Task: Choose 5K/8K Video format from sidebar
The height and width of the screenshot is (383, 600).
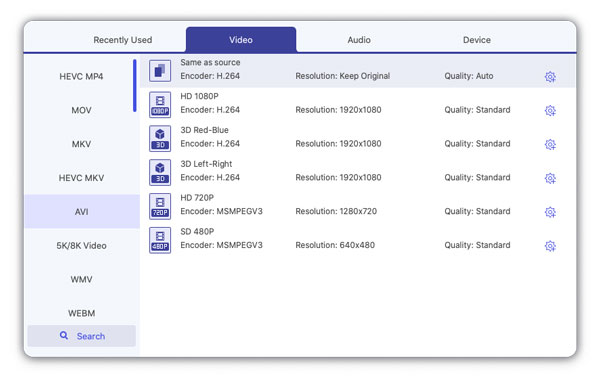Action: (81, 246)
